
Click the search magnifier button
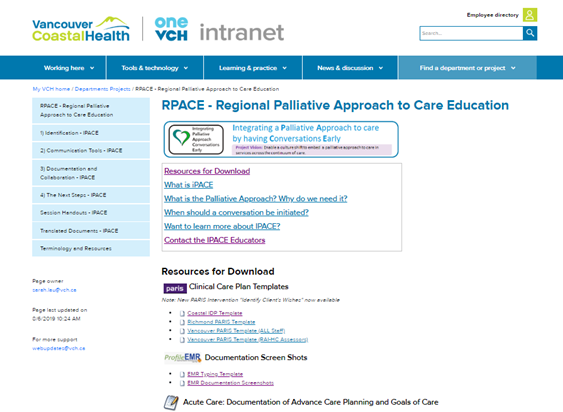coord(530,33)
